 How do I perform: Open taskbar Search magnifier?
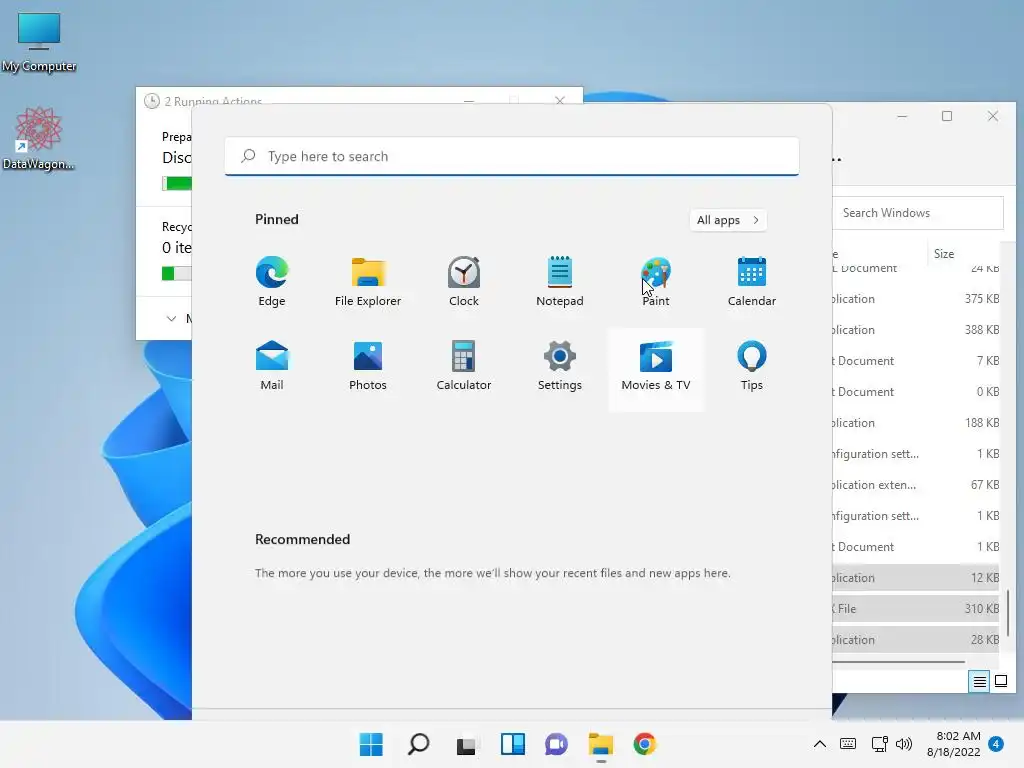pos(419,744)
